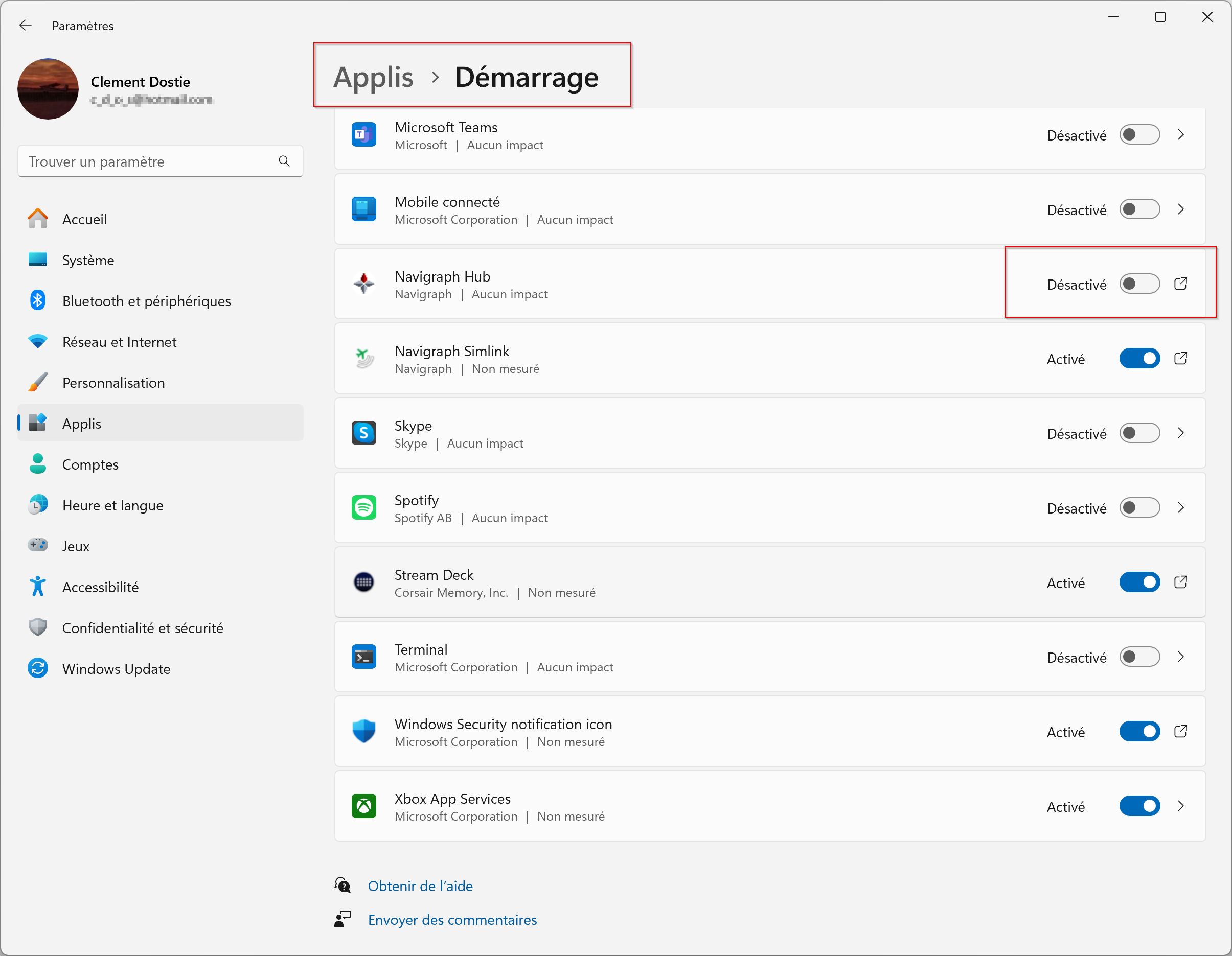
Task: Maximize the Paramètres window
Action: (x=1160, y=17)
